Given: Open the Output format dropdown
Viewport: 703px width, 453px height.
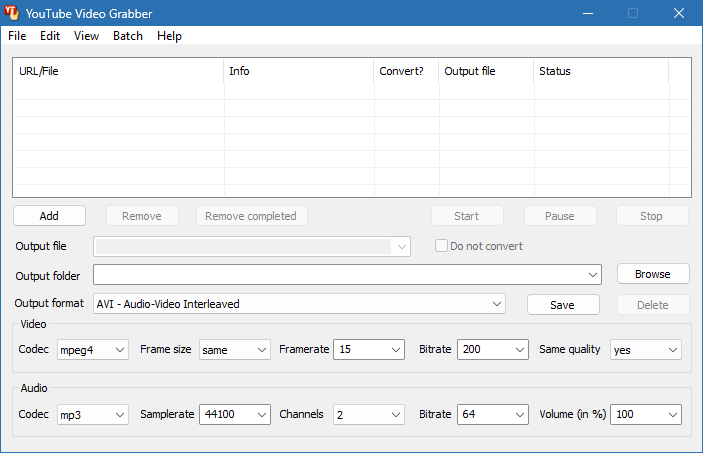Looking at the screenshot, I should [299, 304].
